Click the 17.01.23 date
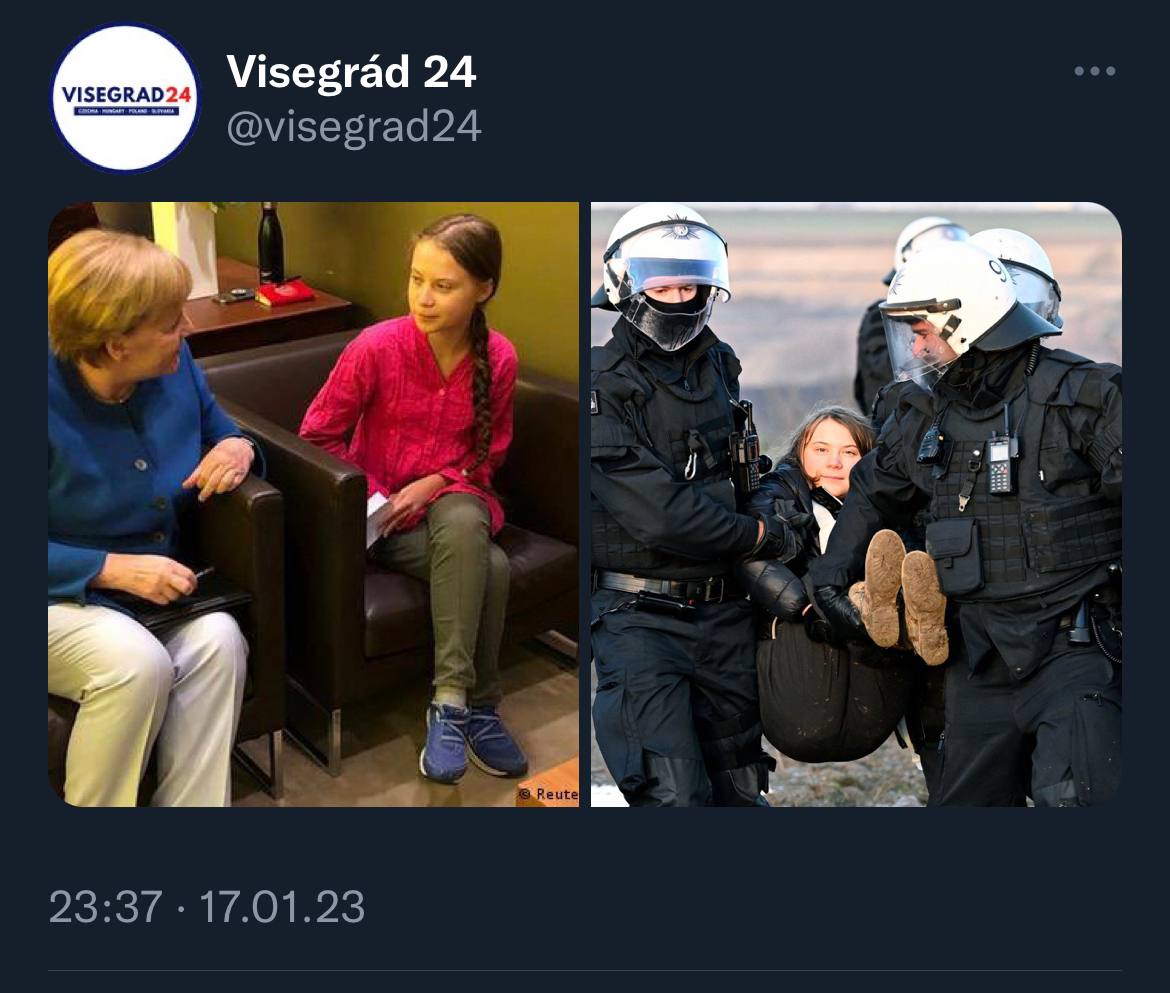This screenshot has width=1170, height=993. pyautogui.click(x=282, y=907)
